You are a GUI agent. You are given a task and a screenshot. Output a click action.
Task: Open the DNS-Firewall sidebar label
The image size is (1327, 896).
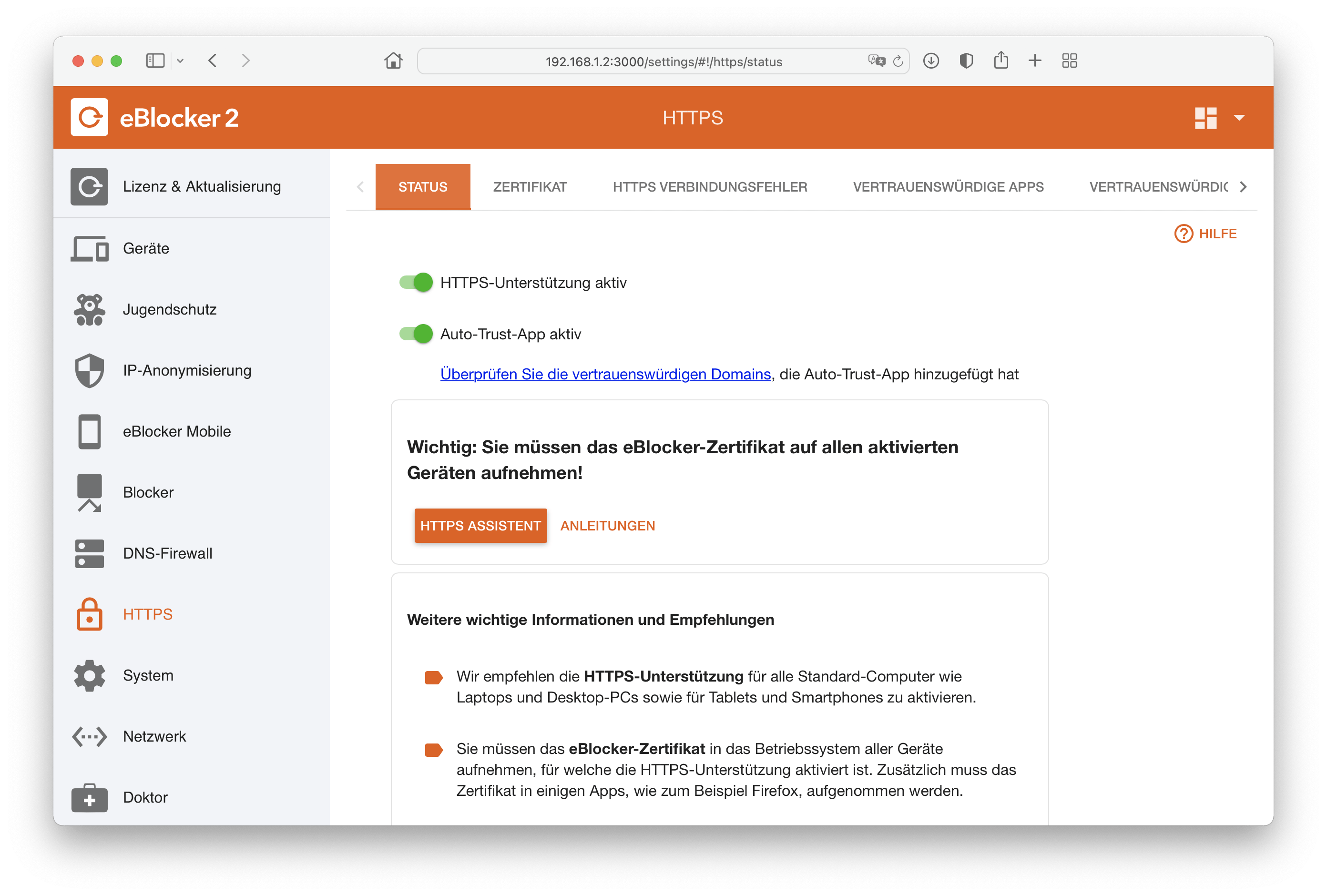[167, 553]
